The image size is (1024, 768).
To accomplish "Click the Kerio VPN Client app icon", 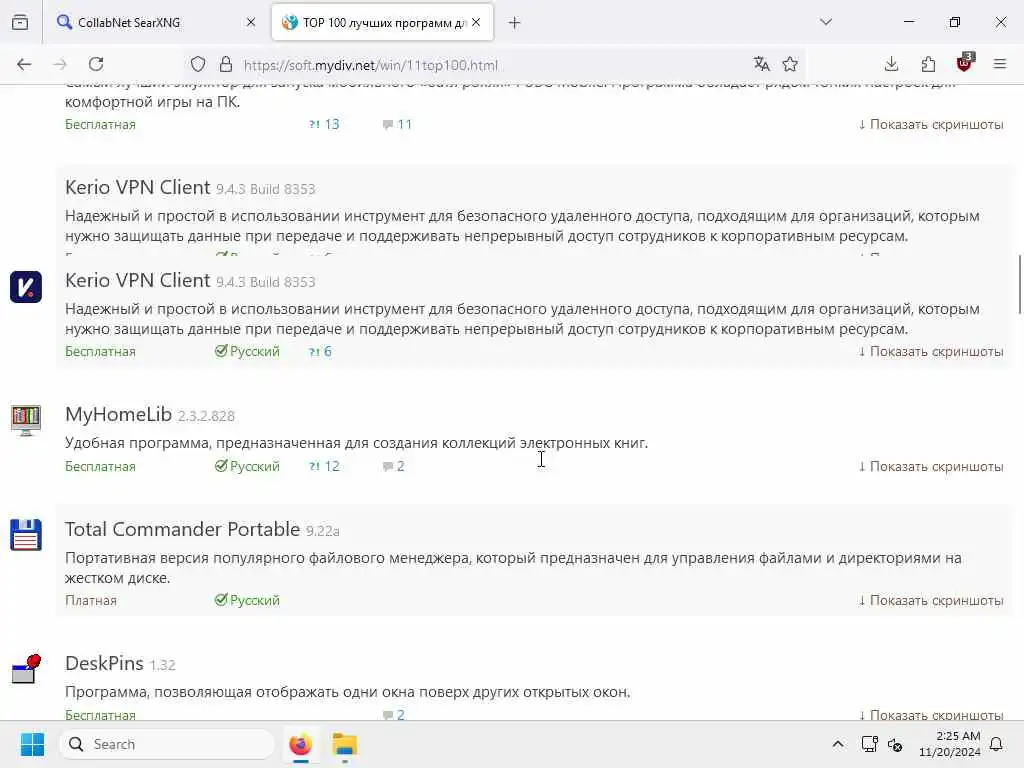I will coord(25,287).
